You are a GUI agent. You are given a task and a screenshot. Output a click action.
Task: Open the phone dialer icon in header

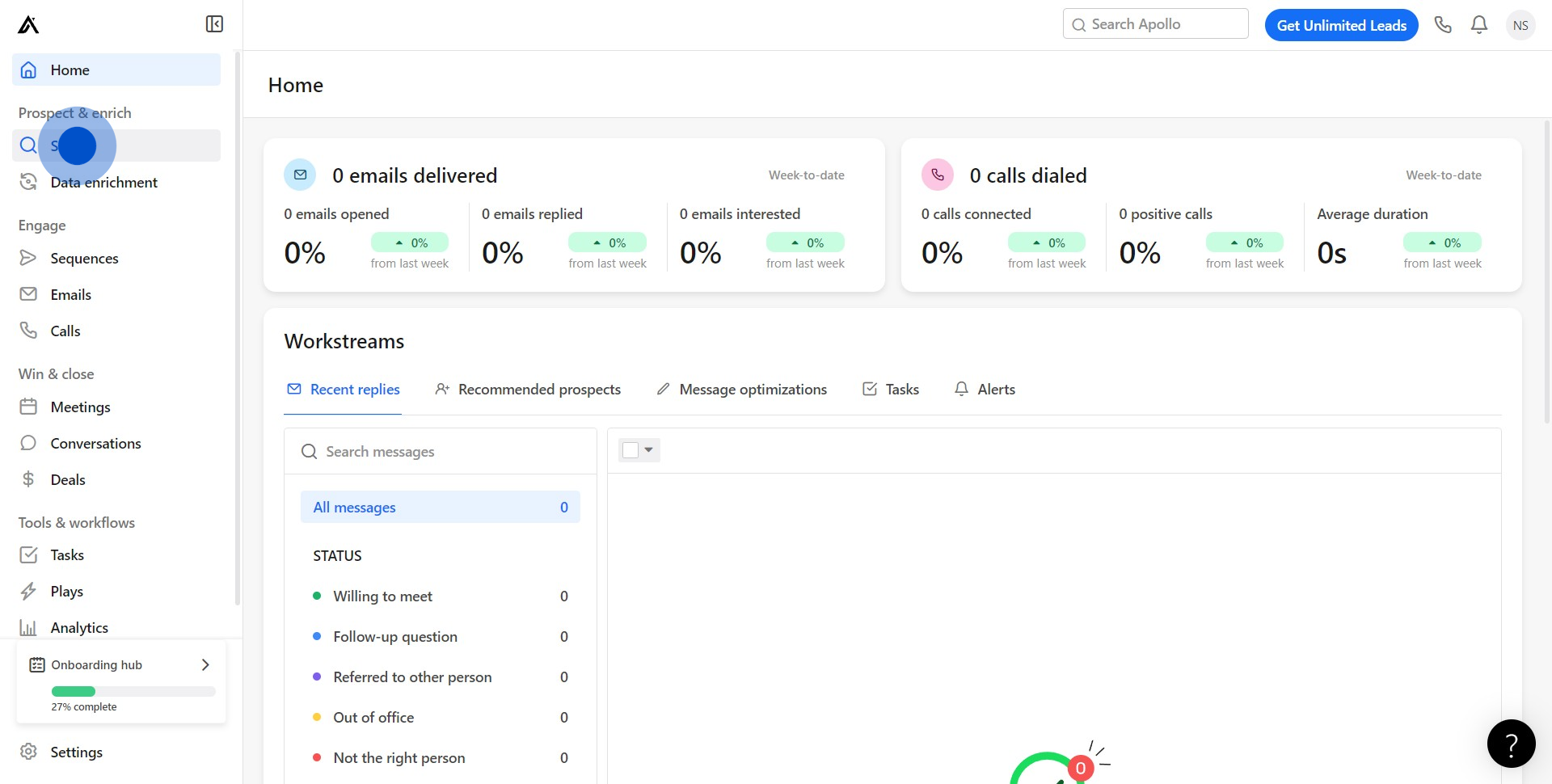tap(1443, 25)
